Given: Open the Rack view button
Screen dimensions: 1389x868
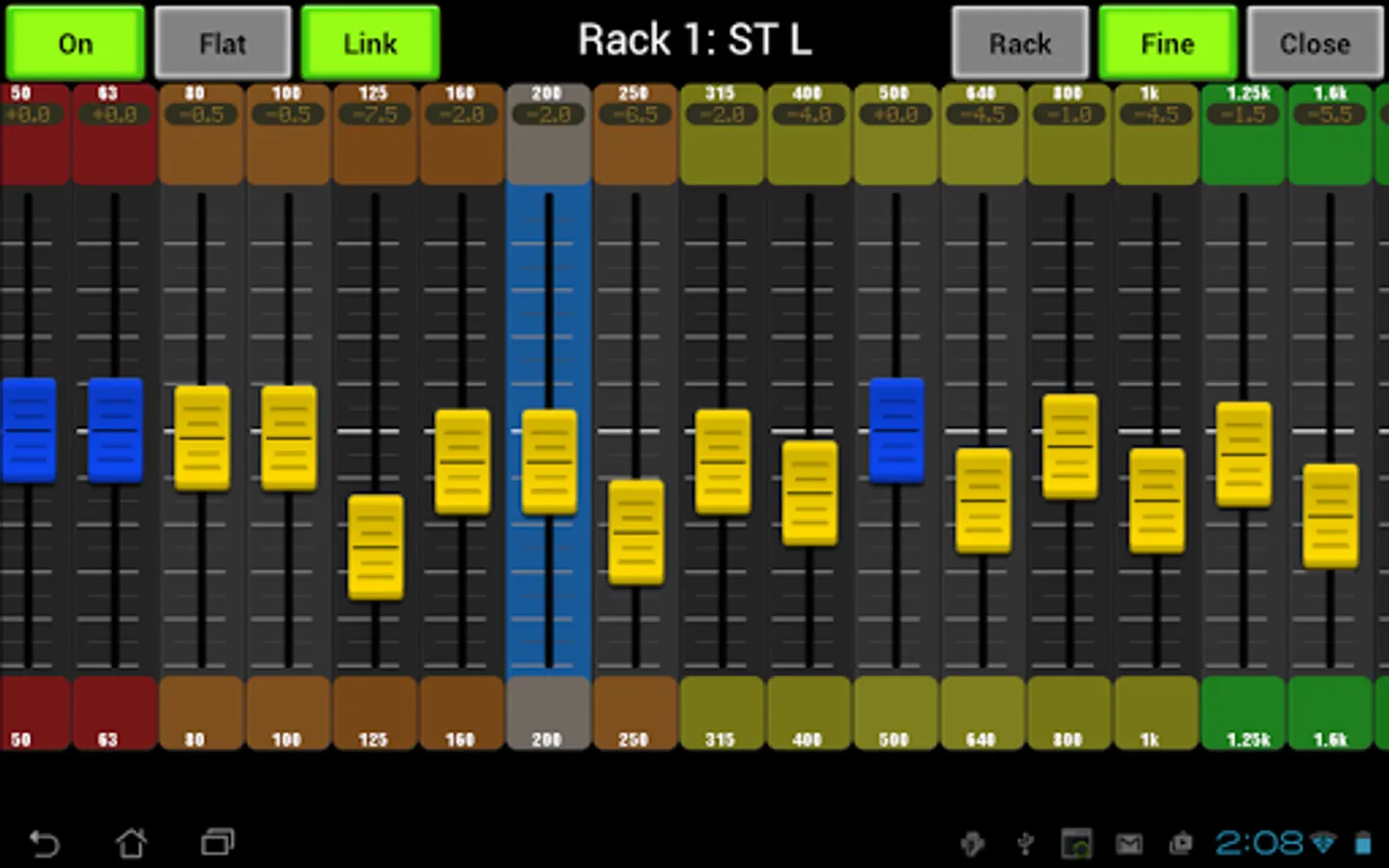Looking at the screenshot, I should pos(1021,42).
